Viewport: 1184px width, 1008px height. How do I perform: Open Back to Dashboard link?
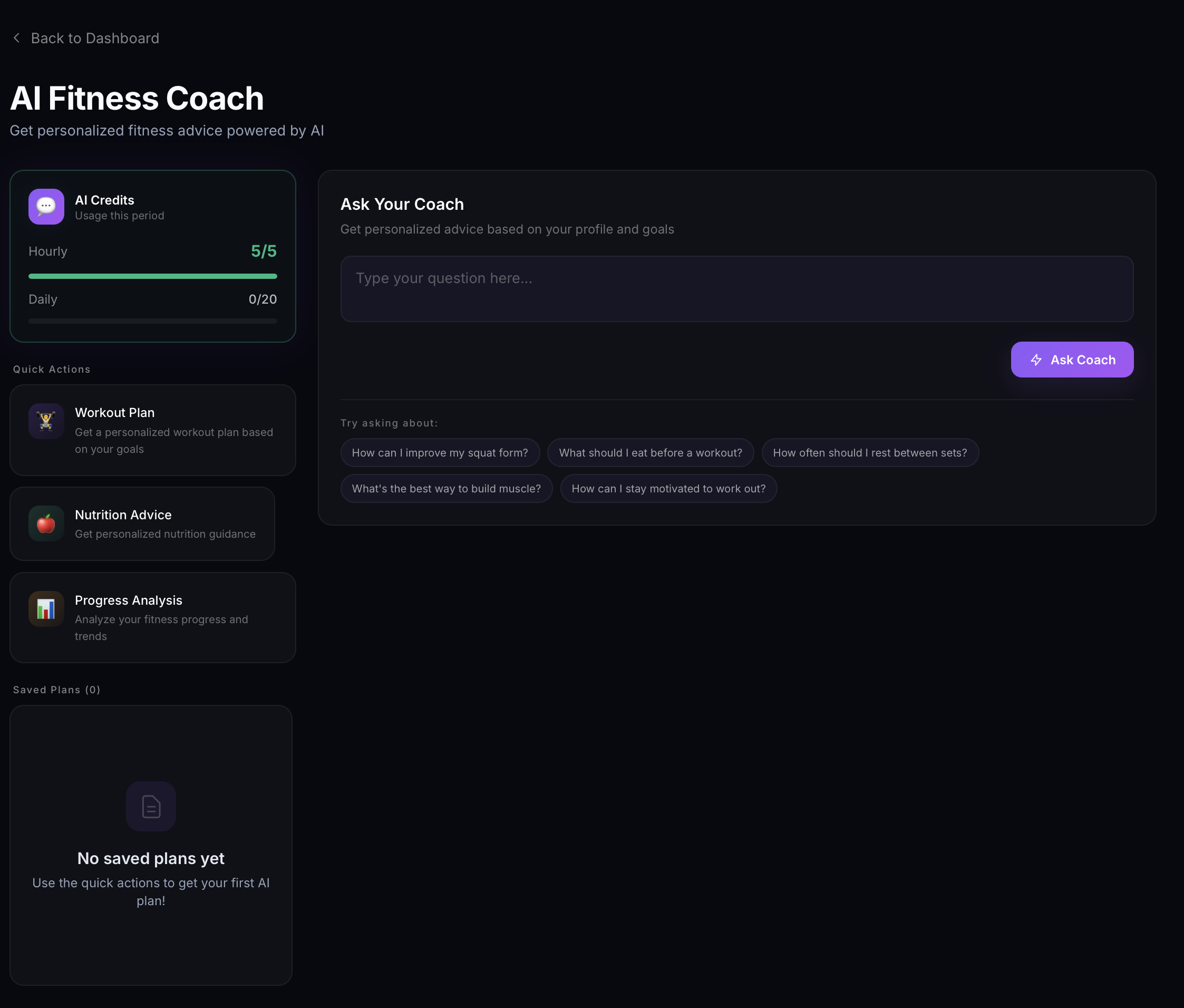click(95, 38)
